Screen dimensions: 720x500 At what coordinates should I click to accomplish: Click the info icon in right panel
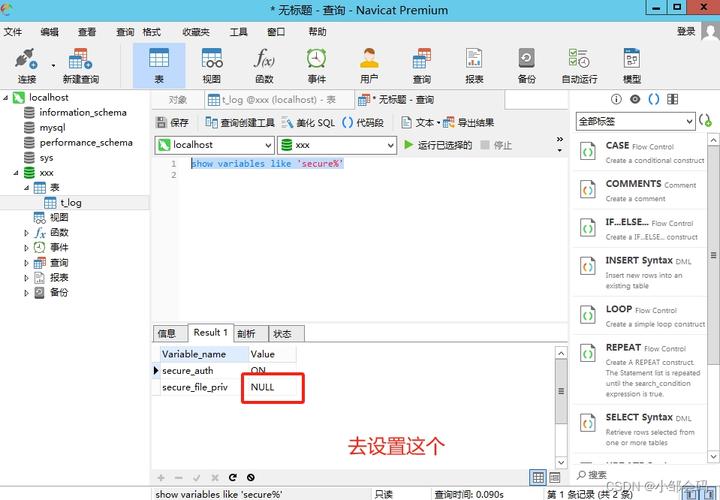coord(616,99)
